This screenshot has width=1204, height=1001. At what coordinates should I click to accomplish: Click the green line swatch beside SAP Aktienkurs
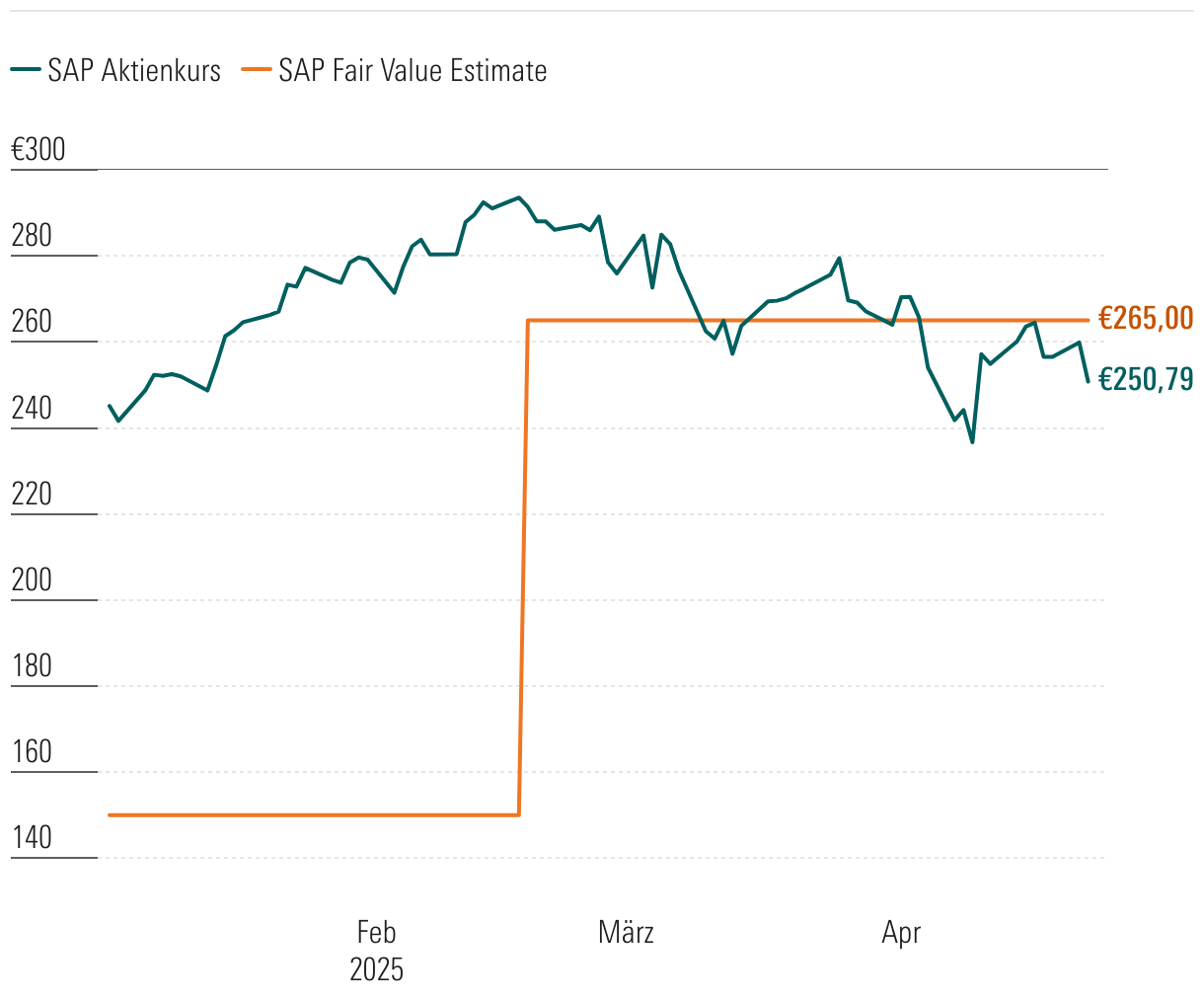25,70
